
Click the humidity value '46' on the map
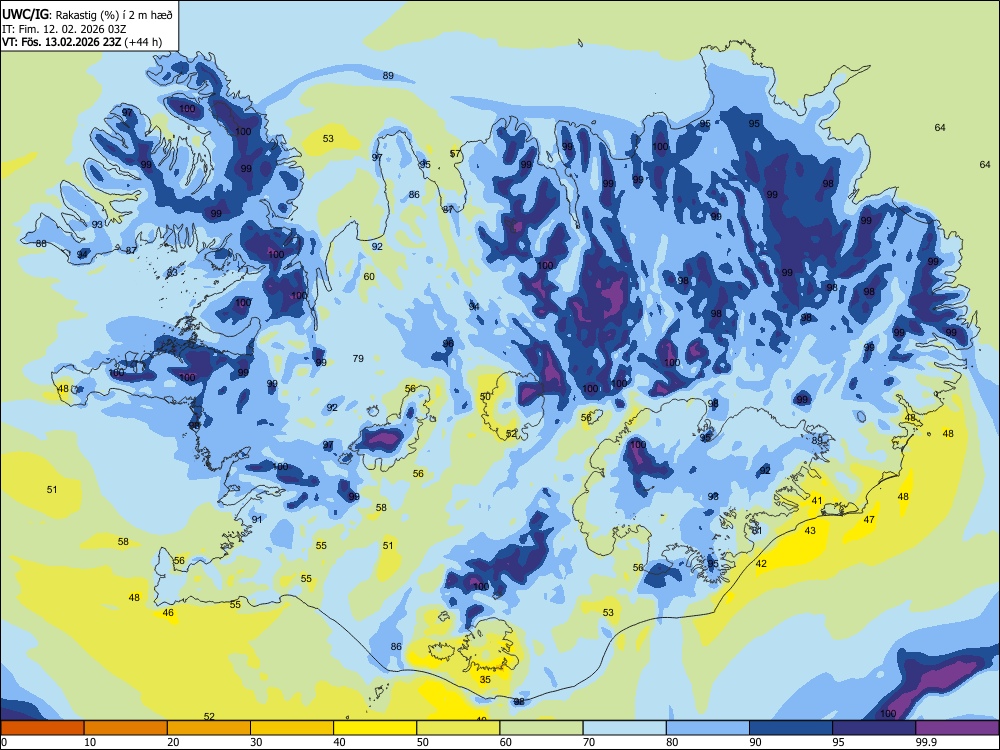click(168, 613)
